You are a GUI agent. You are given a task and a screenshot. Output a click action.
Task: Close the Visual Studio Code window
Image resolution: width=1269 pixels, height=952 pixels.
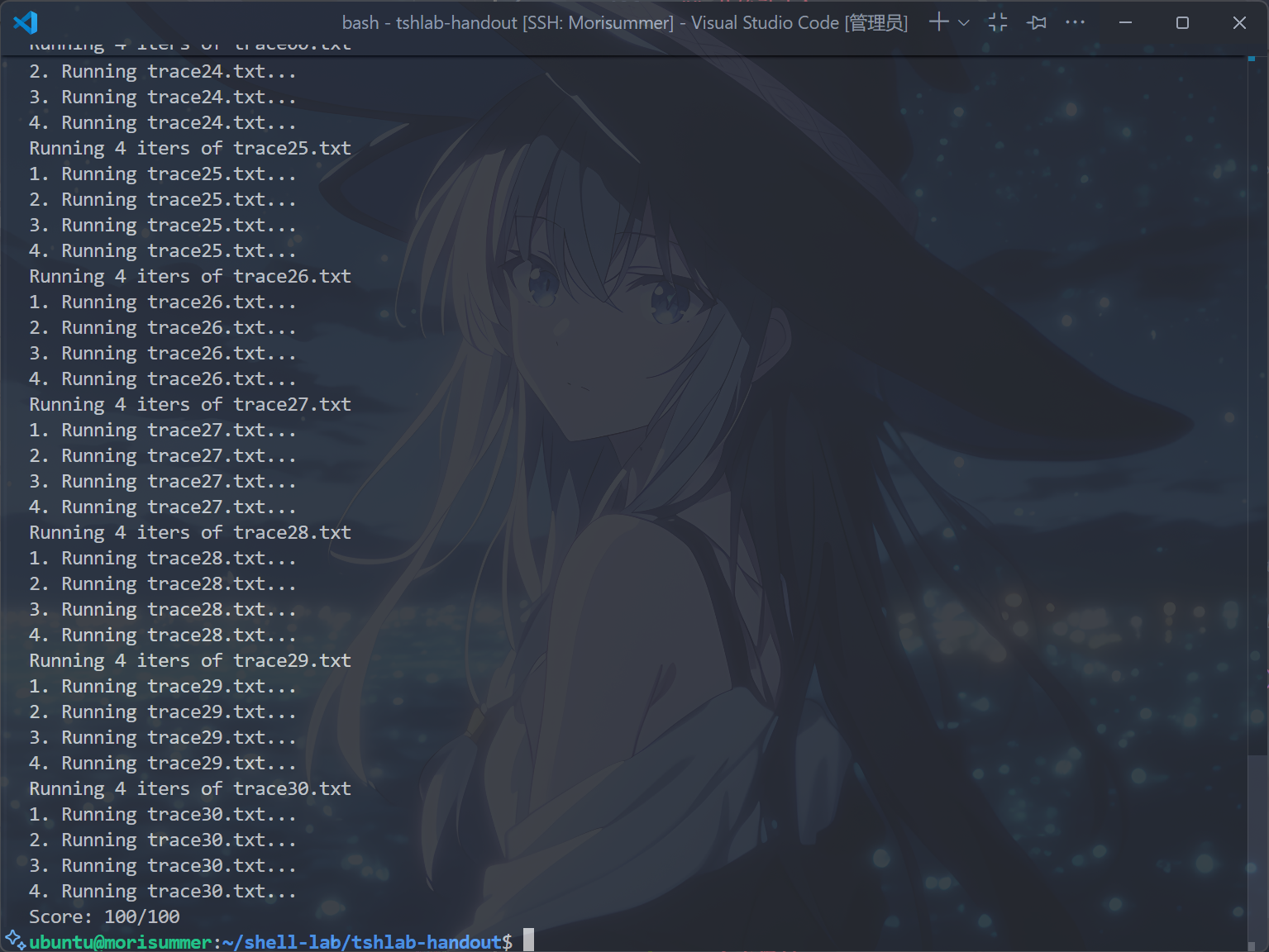[1238, 22]
